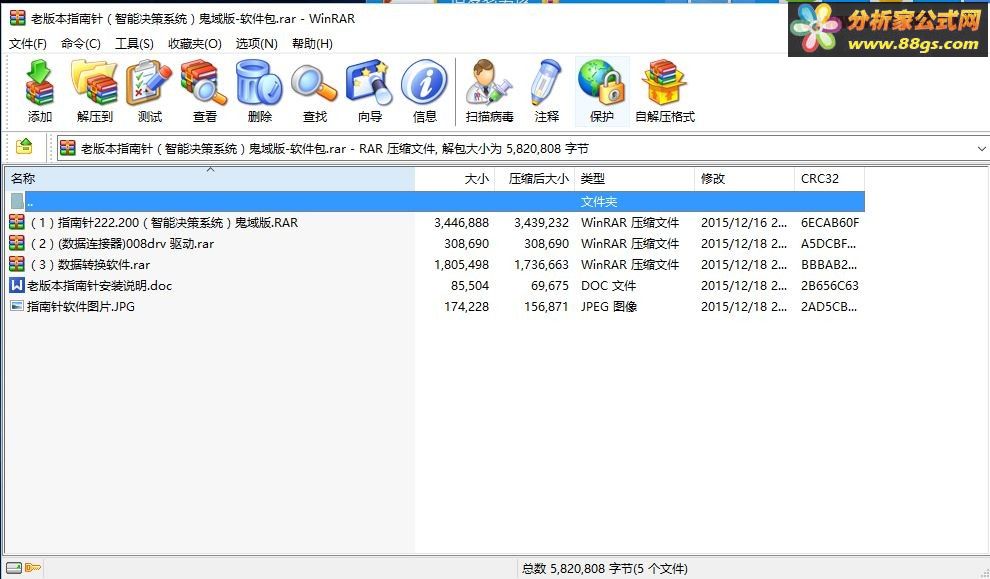The image size is (990, 579).
Task: Click CRC32 value 6ECAB60F
Action: tap(830, 222)
